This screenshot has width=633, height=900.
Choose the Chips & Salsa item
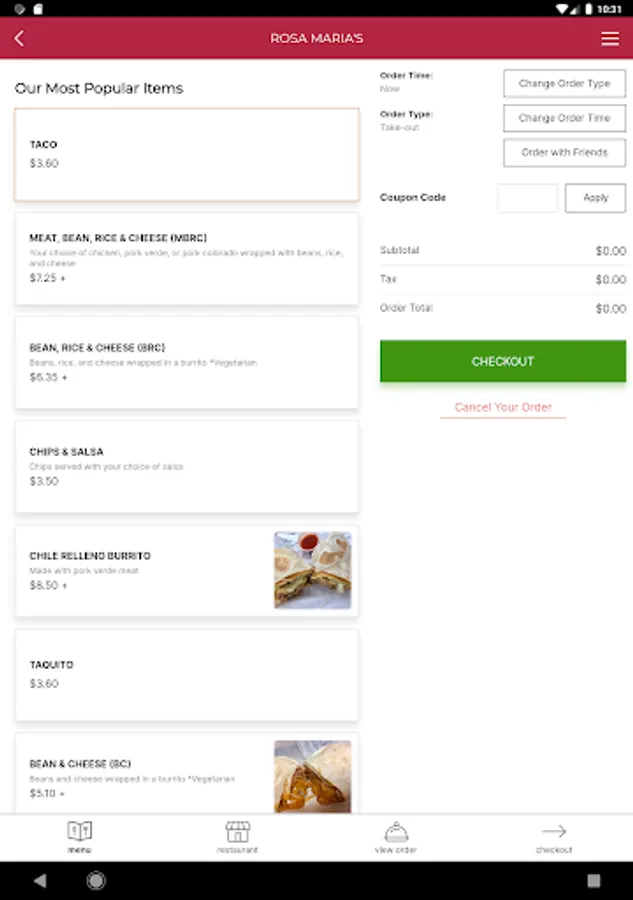187,466
